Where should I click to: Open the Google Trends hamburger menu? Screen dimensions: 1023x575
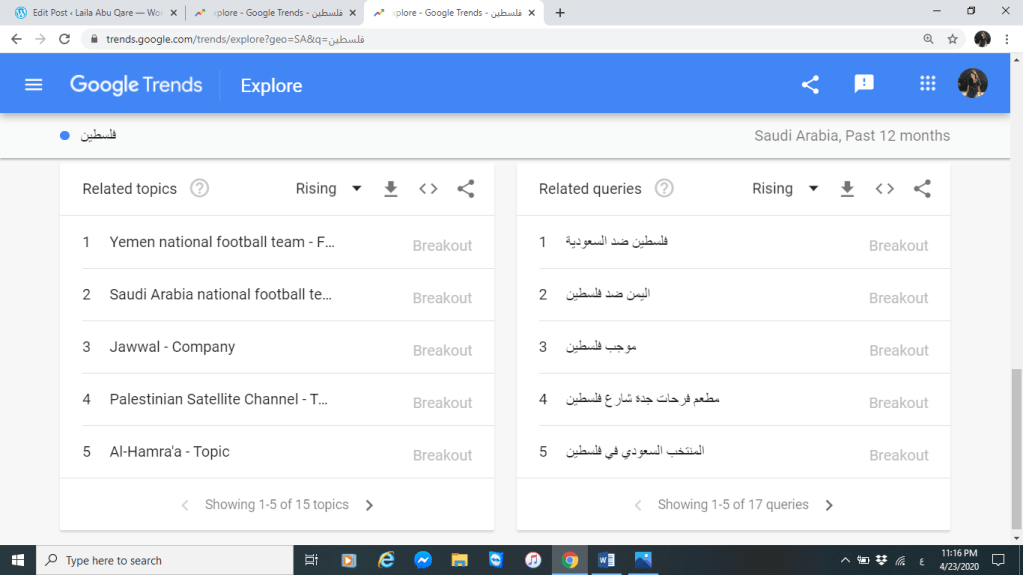34,85
